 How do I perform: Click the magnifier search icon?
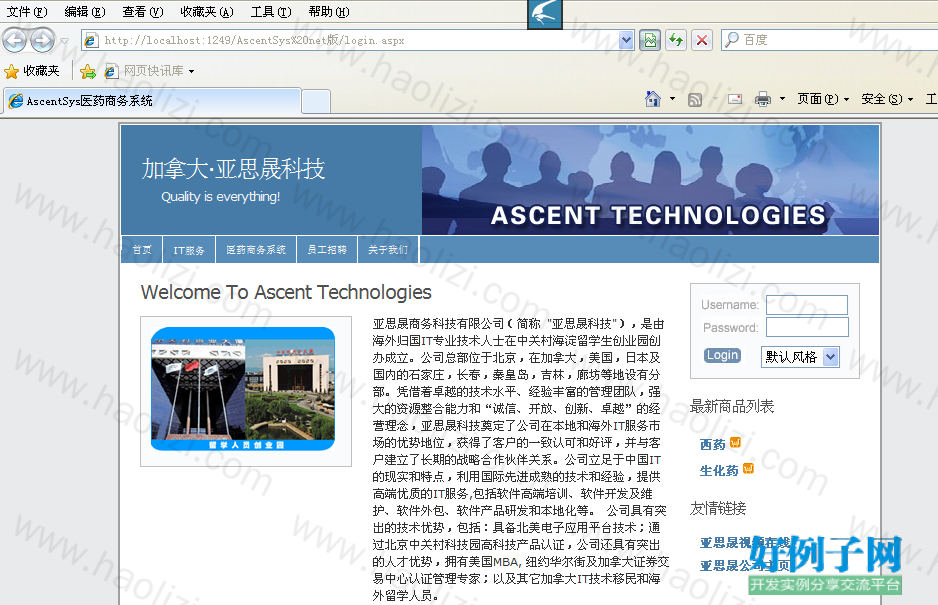732,40
